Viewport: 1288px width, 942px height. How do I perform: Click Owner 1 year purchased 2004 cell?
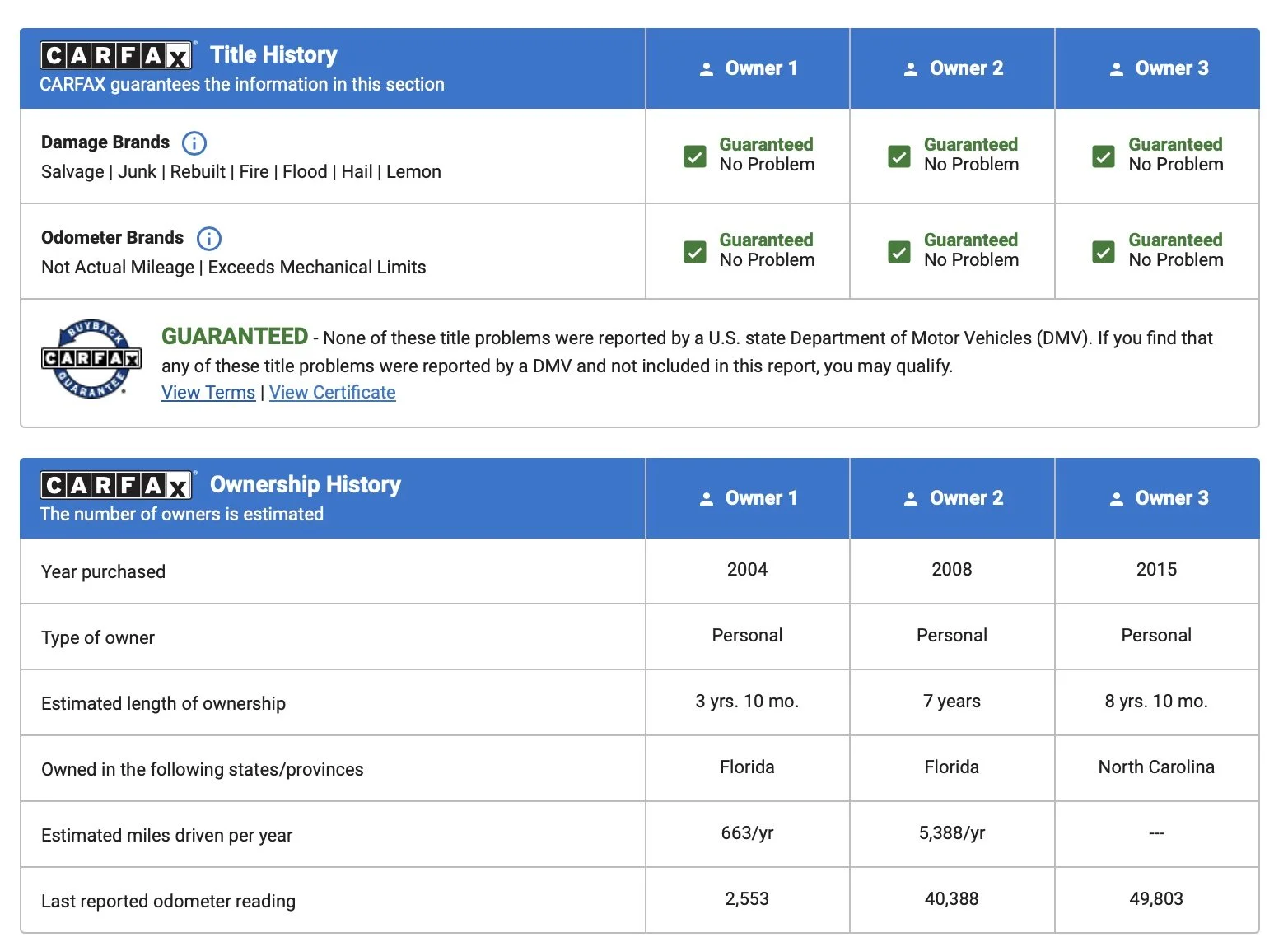point(748,570)
